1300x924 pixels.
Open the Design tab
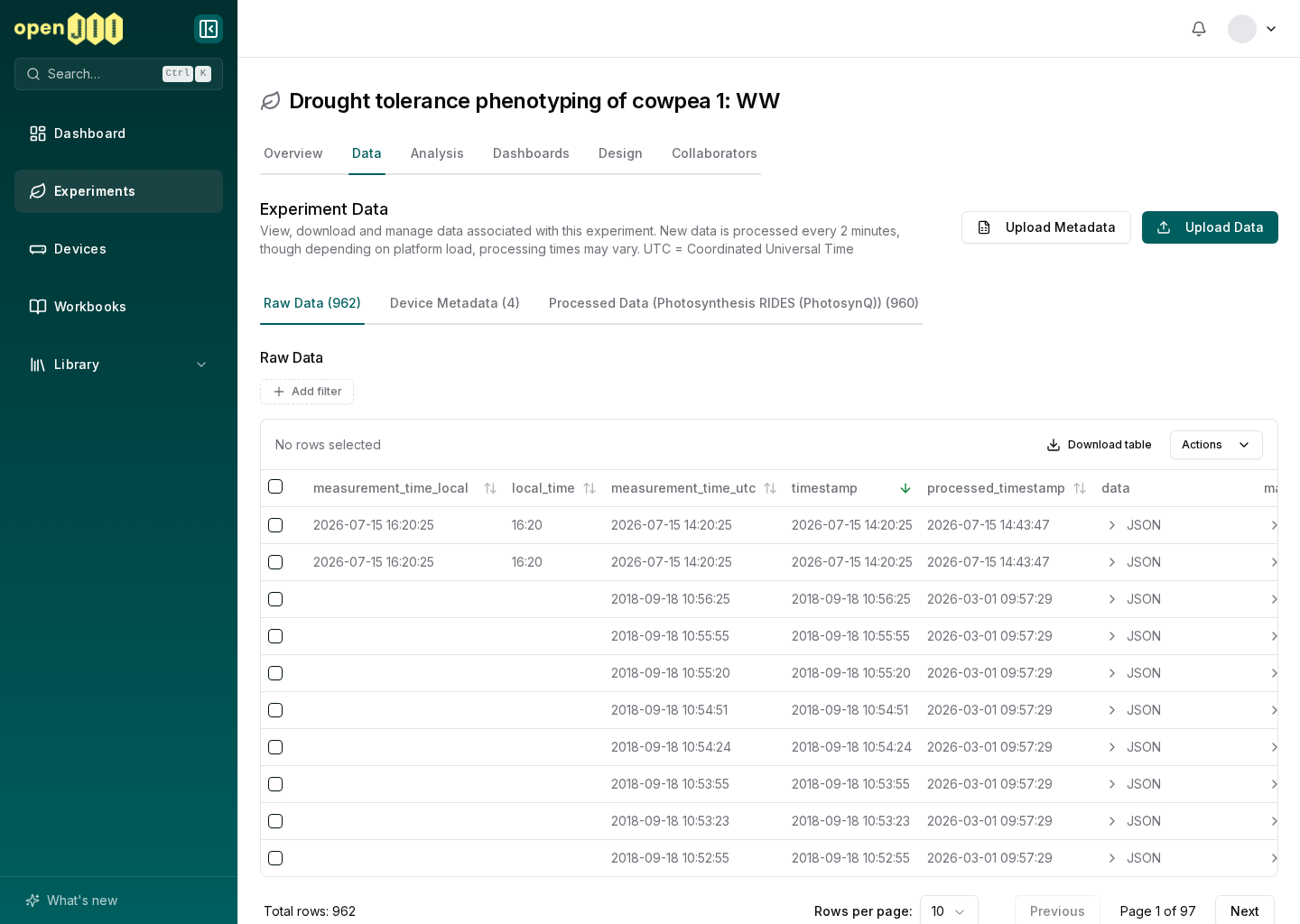pos(620,153)
